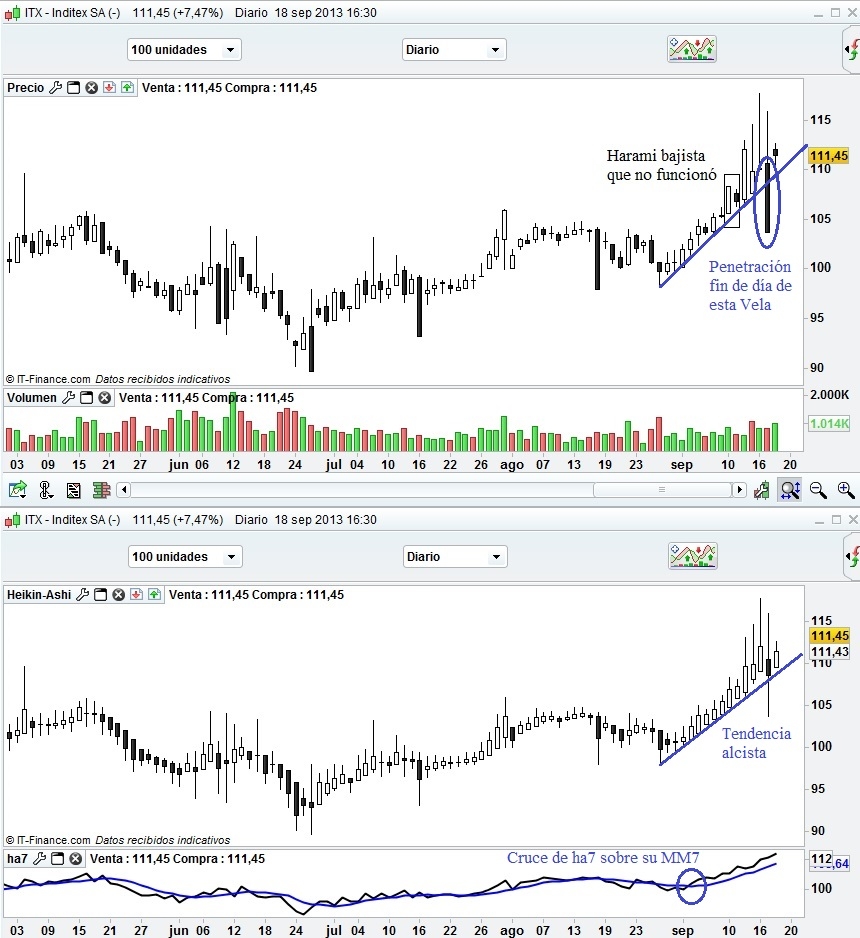
Task: Expand the 'Diario' dropdown in the lower chart
Action: point(455,556)
